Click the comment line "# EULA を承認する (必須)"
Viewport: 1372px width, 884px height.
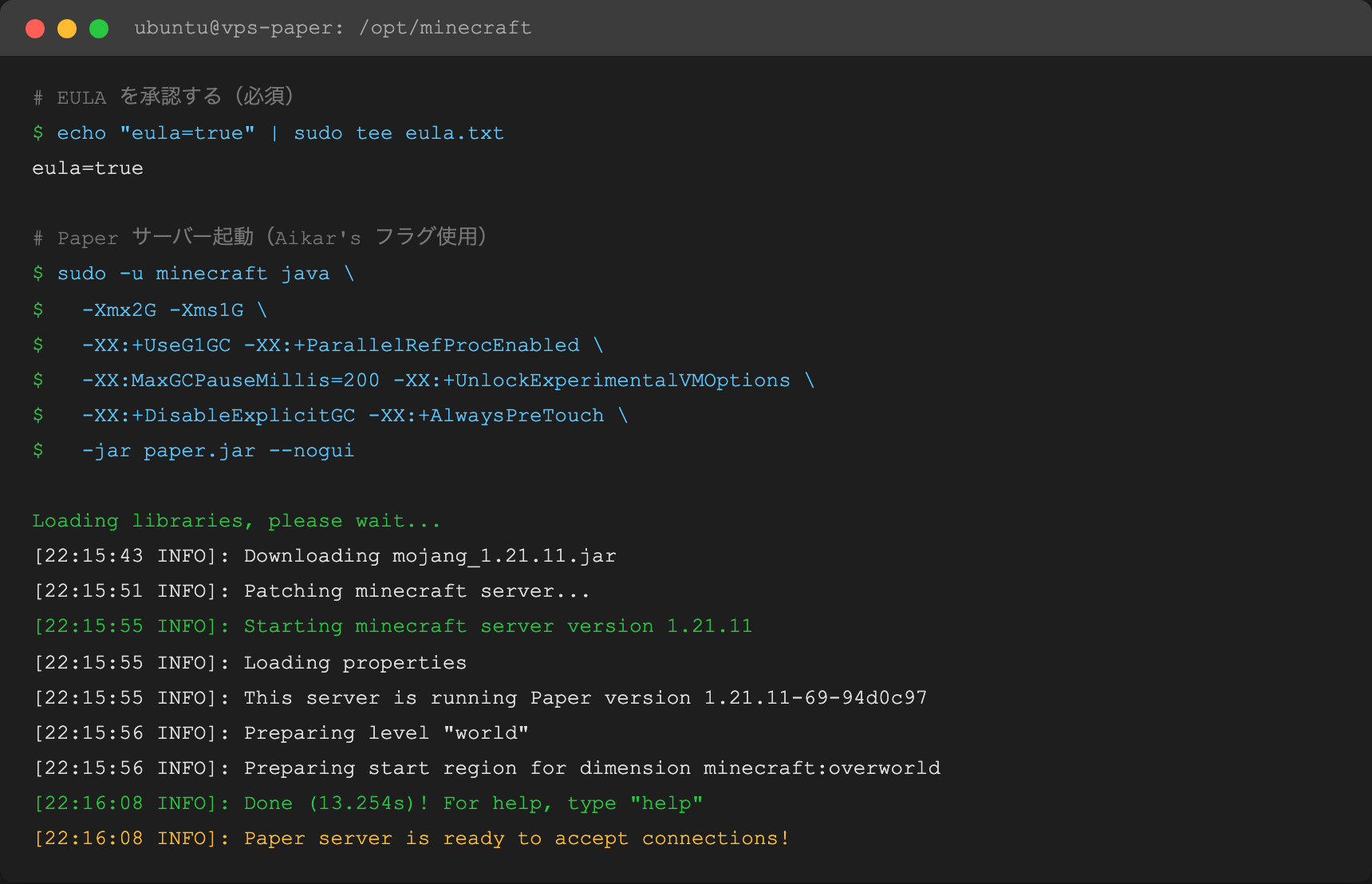pyautogui.click(x=164, y=97)
